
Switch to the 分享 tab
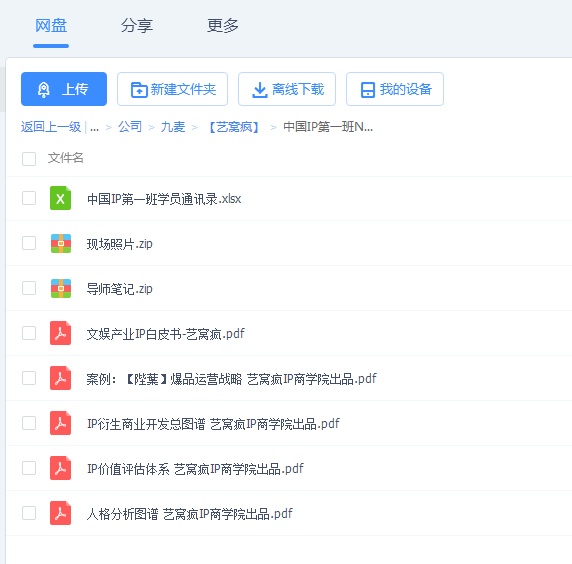(137, 26)
